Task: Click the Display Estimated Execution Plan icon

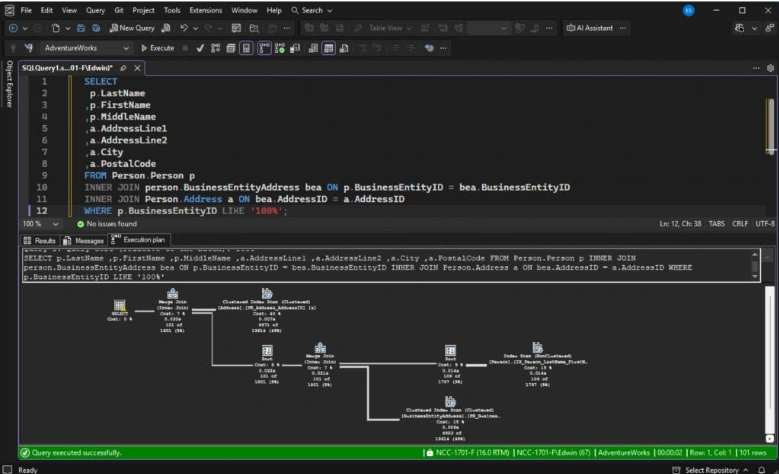Action: tap(215, 48)
